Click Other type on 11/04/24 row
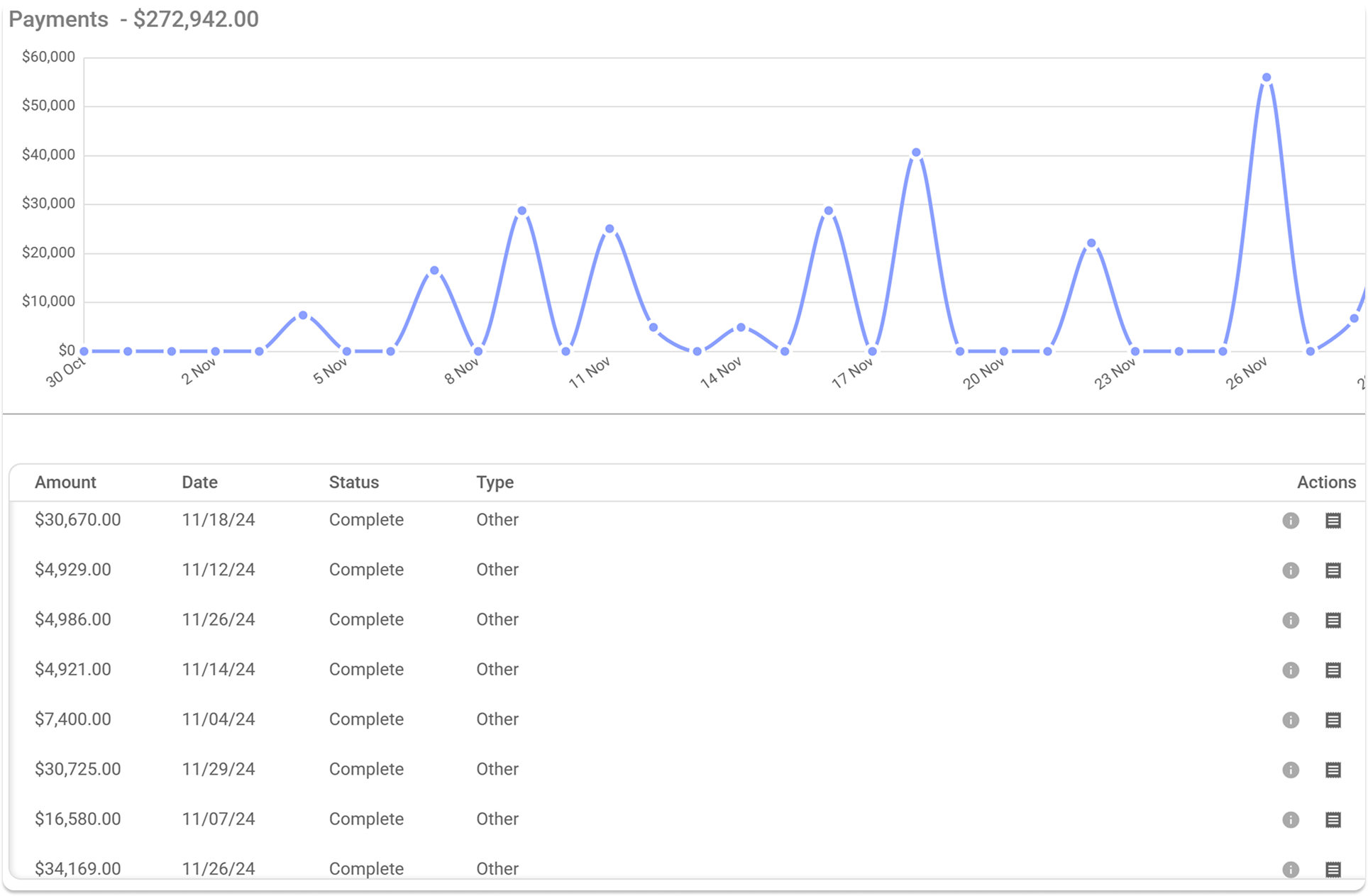Image resolution: width=1368 pixels, height=896 pixels. pos(497,719)
